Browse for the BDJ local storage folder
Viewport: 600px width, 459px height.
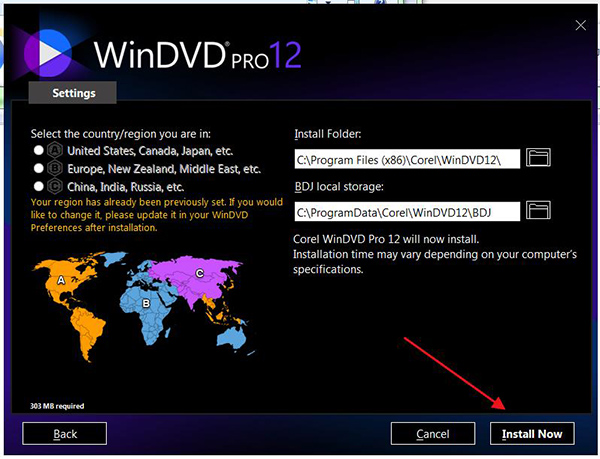[538, 210]
